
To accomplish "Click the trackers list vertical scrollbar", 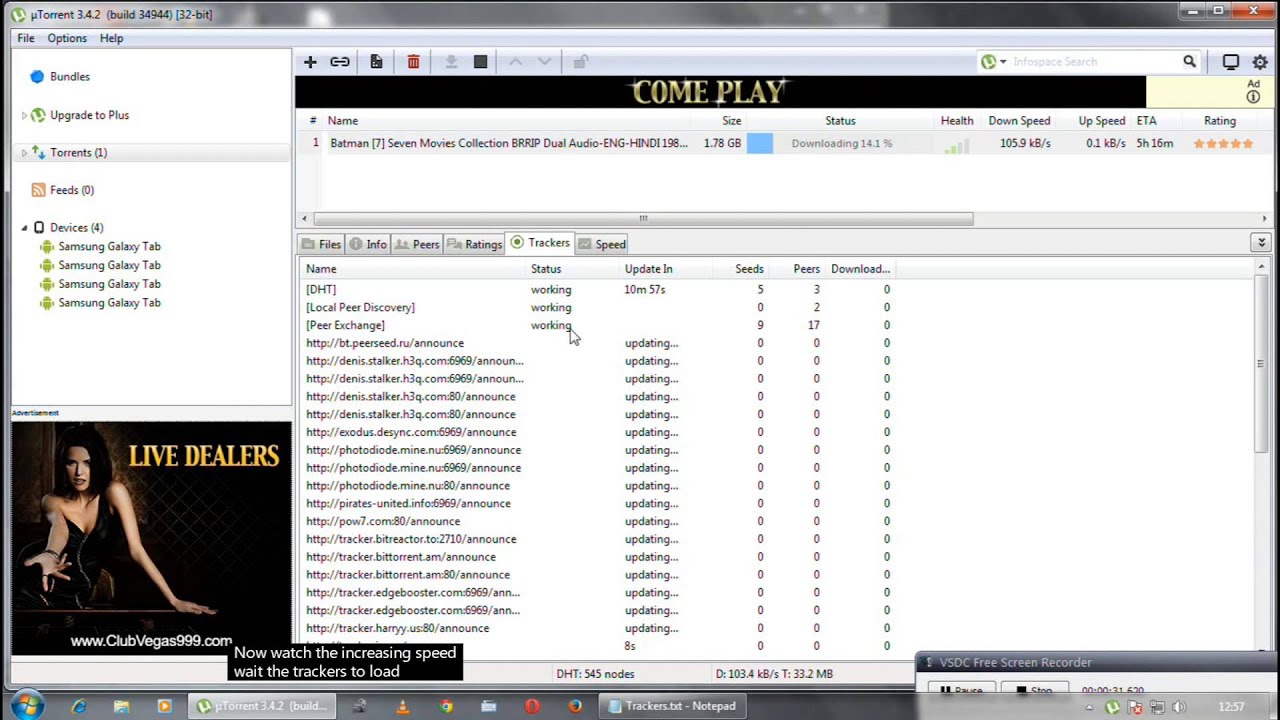I will (1262, 362).
